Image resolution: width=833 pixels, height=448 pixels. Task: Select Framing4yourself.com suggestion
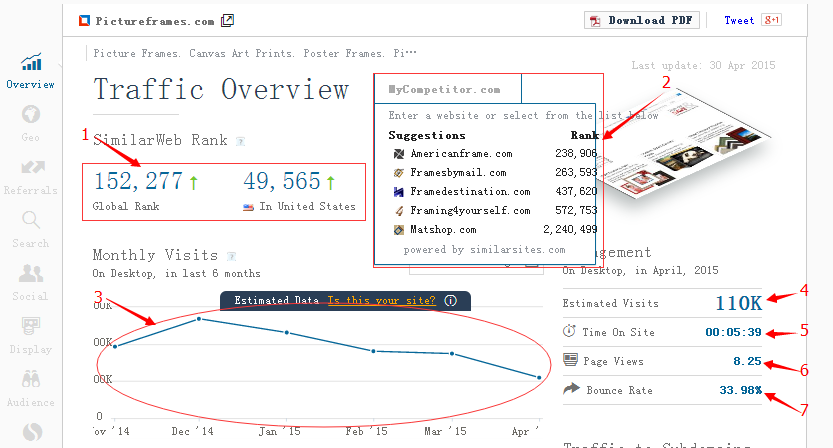coord(470,211)
